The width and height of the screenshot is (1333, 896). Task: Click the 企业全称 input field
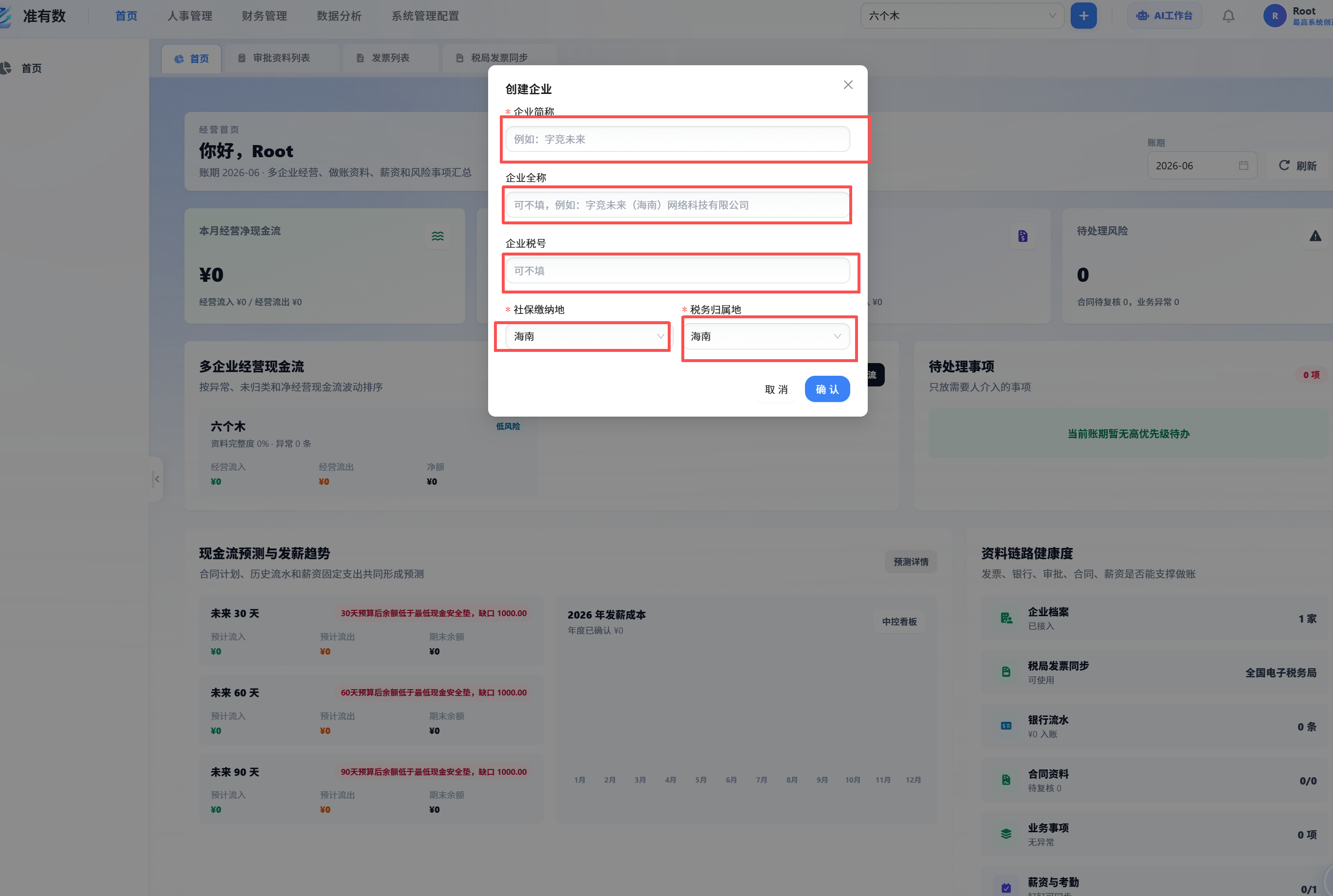677,204
